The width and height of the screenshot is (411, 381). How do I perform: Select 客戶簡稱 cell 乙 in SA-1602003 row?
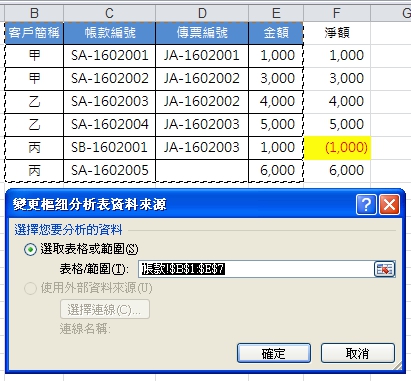coord(34,102)
